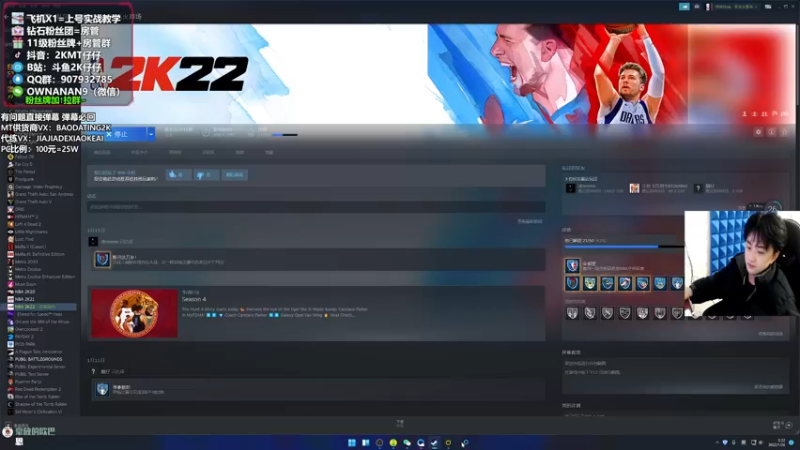Open the first tab under play bar
The height and width of the screenshot is (450, 800).
(x=102, y=153)
